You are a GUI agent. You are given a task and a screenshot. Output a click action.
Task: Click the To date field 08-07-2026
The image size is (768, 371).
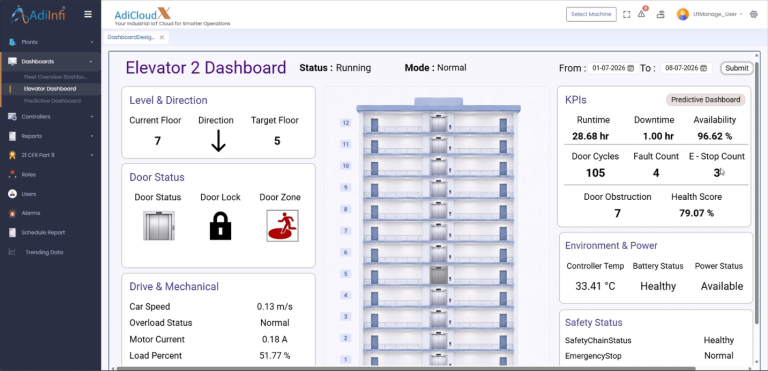point(686,68)
